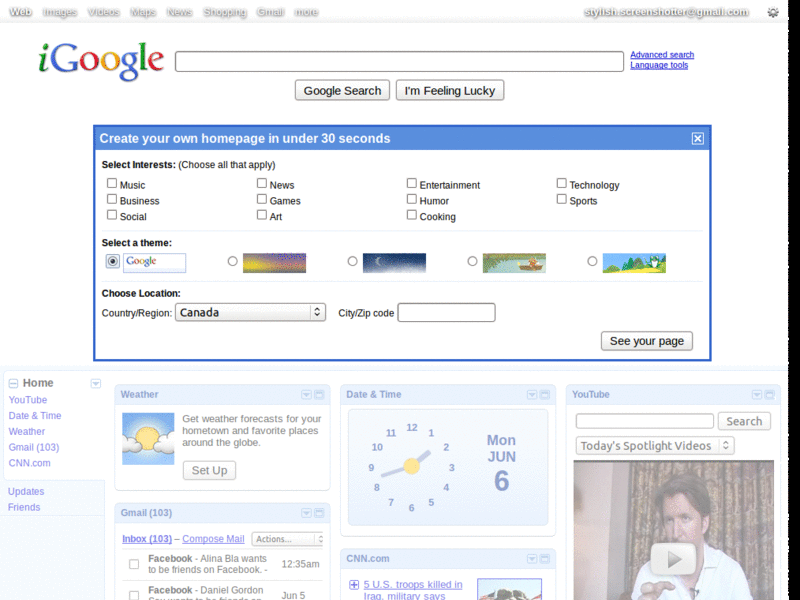The image size is (800, 600).
Task: Click the main Google search box
Action: (x=399, y=61)
